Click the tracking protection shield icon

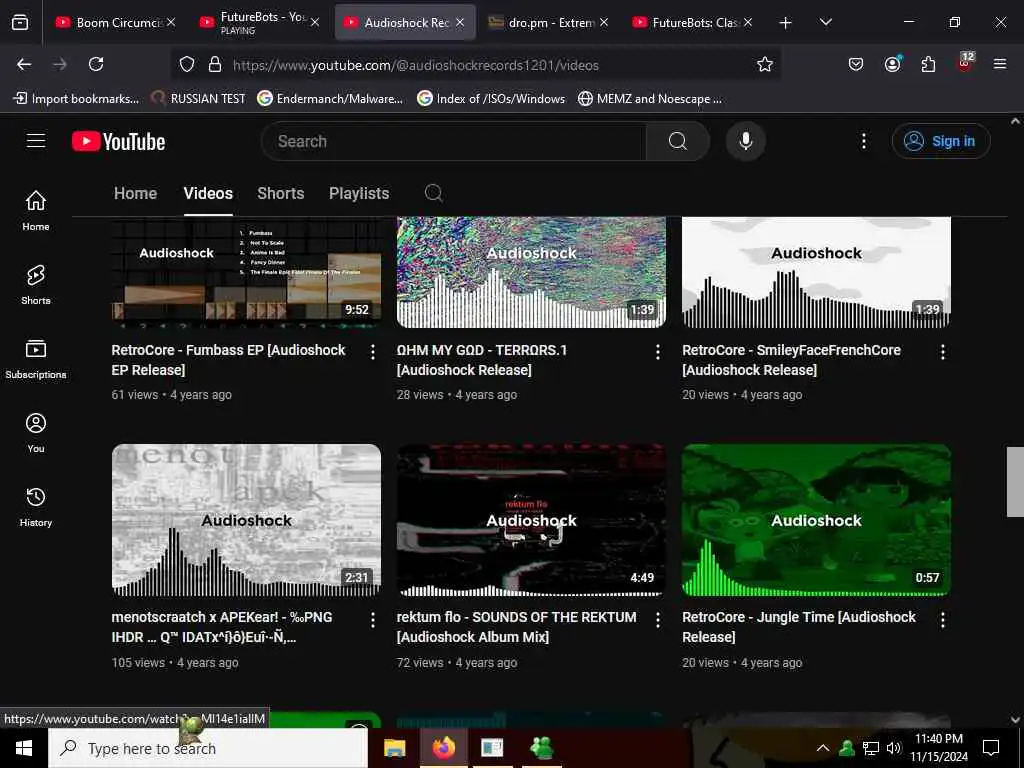point(187,64)
